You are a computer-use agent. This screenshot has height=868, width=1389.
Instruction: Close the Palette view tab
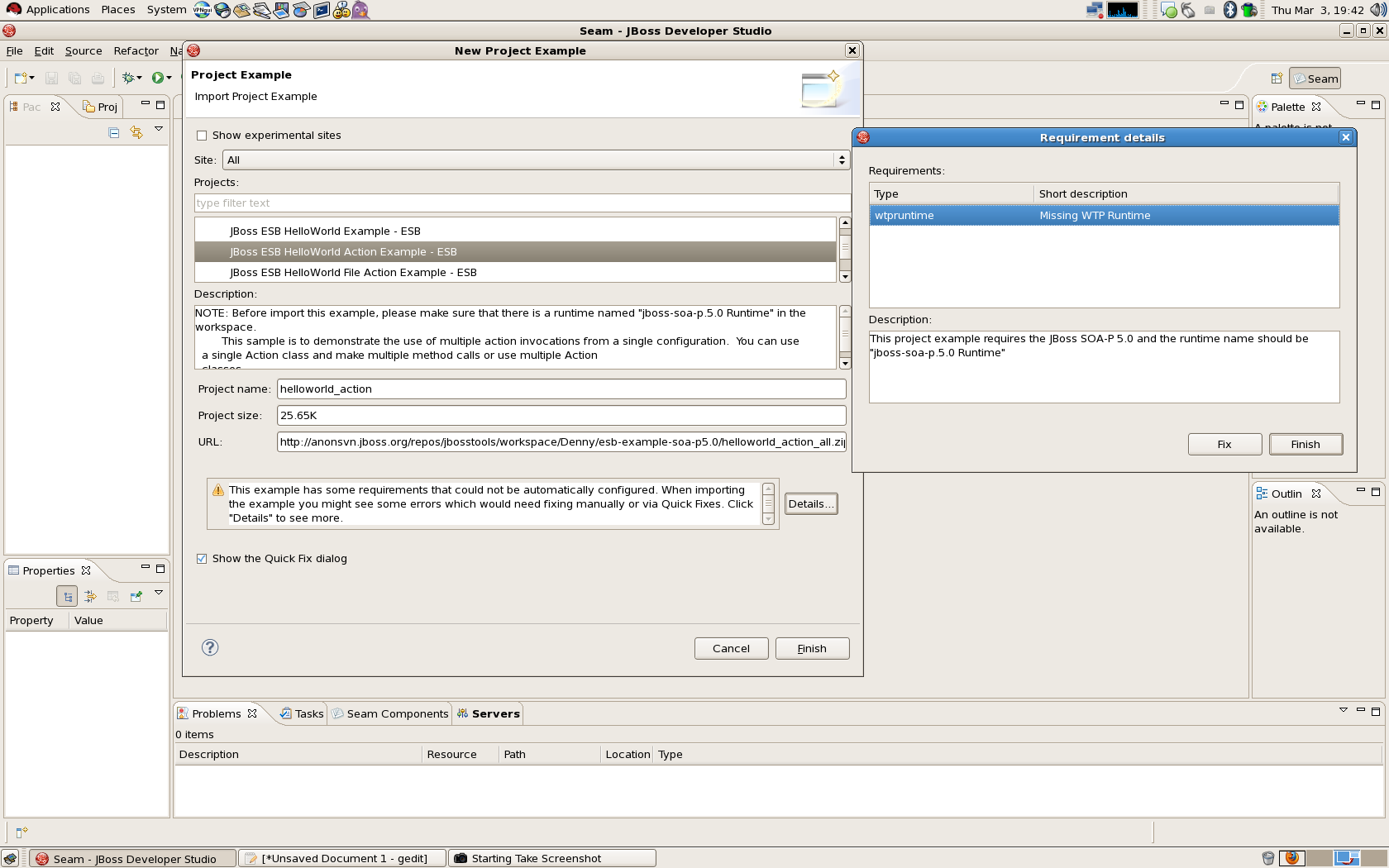tap(1316, 107)
